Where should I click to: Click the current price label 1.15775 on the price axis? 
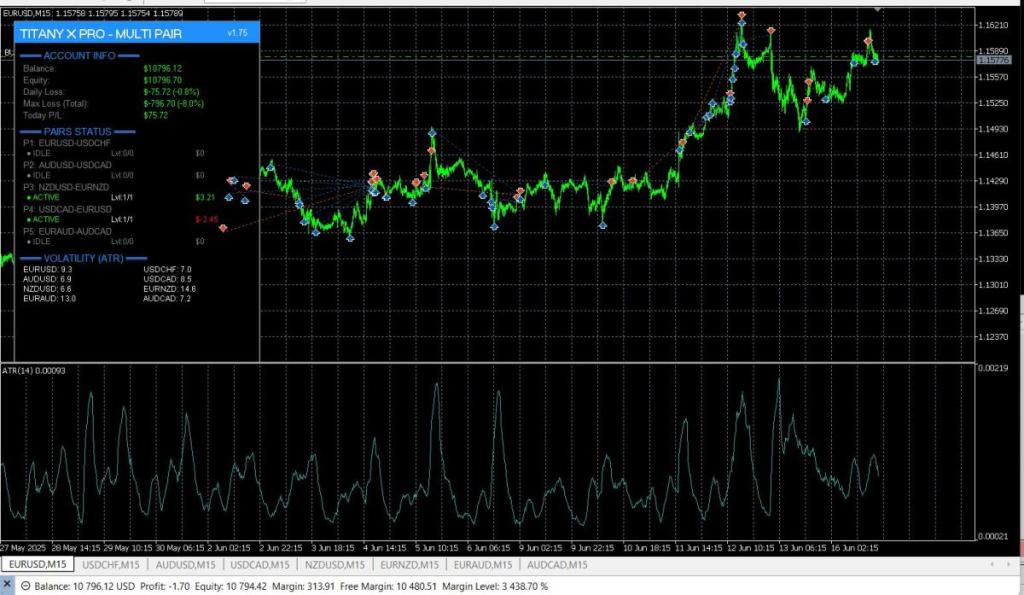tap(994, 60)
